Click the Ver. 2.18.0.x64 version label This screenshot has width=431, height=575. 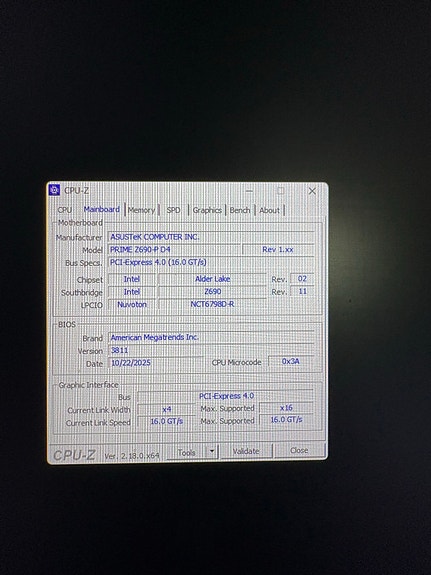[x=132, y=456]
